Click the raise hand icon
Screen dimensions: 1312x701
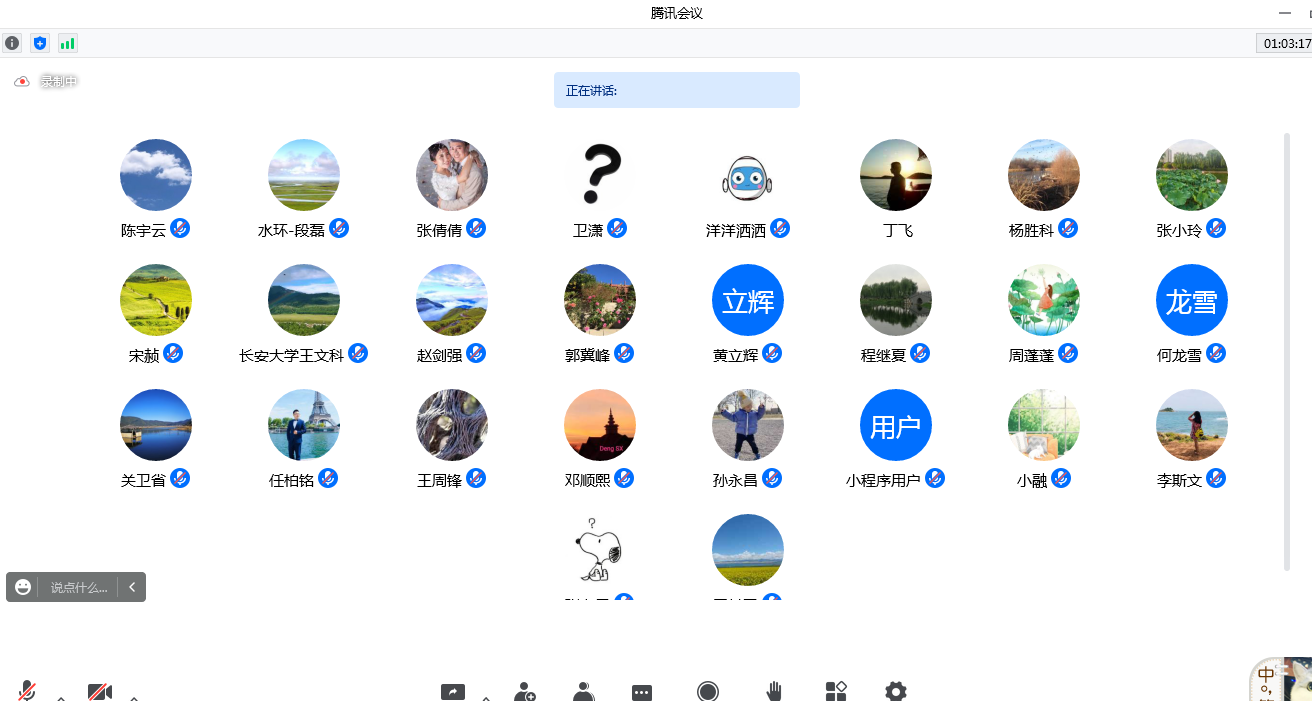[x=774, y=691]
